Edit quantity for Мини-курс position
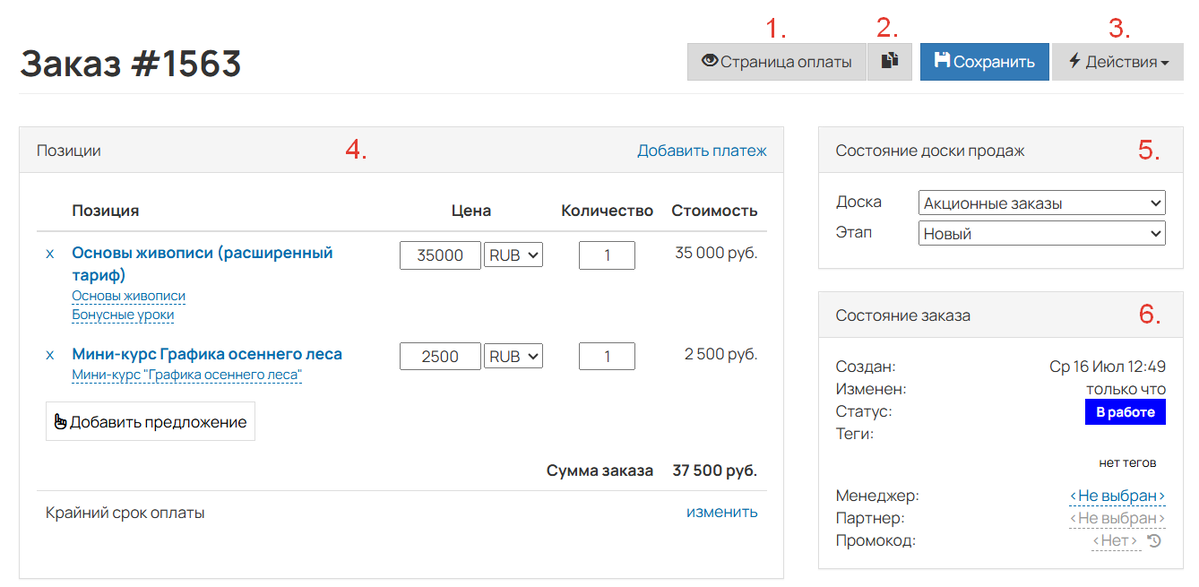This screenshot has width=1199, height=587. pyautogui.click(x=607, y=356)
